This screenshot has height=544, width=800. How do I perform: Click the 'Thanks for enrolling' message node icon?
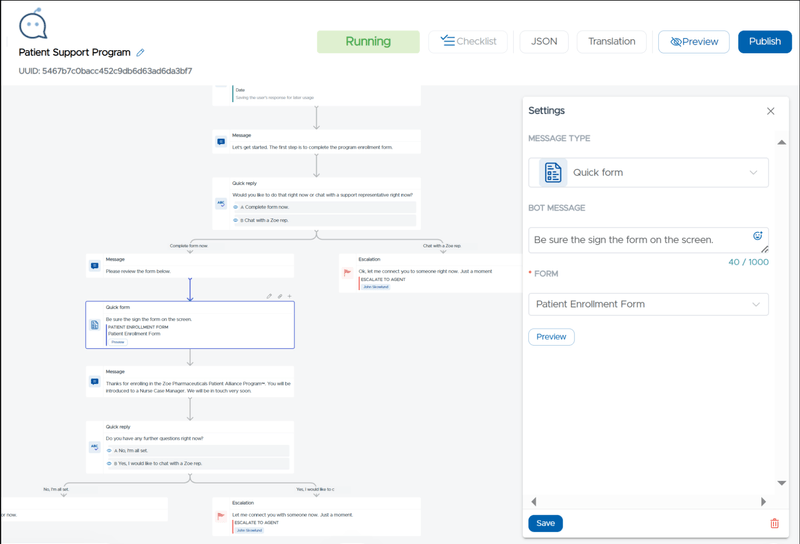pos(94,381)
